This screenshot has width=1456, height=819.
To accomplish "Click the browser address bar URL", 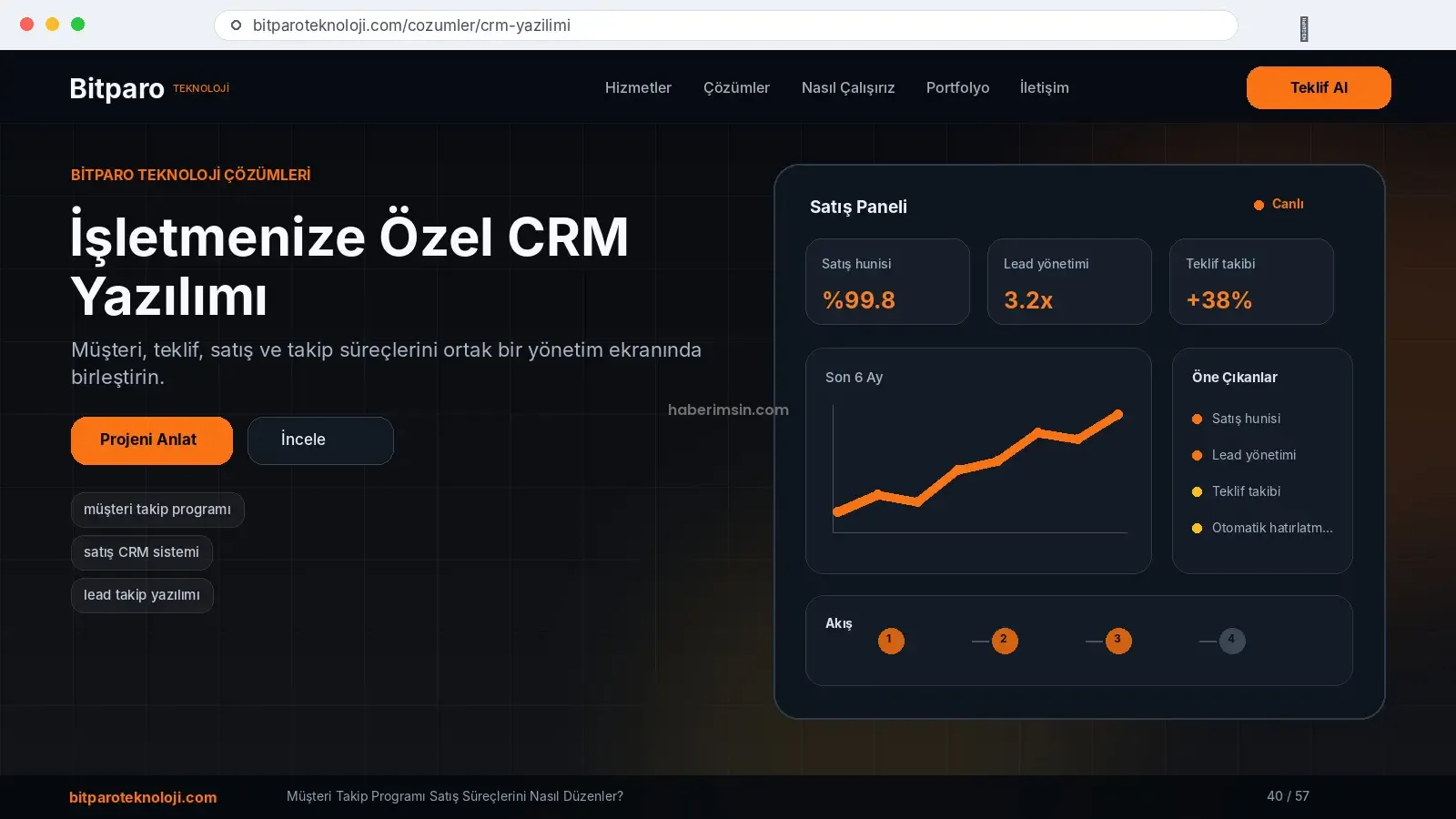I will coord(411,25).
